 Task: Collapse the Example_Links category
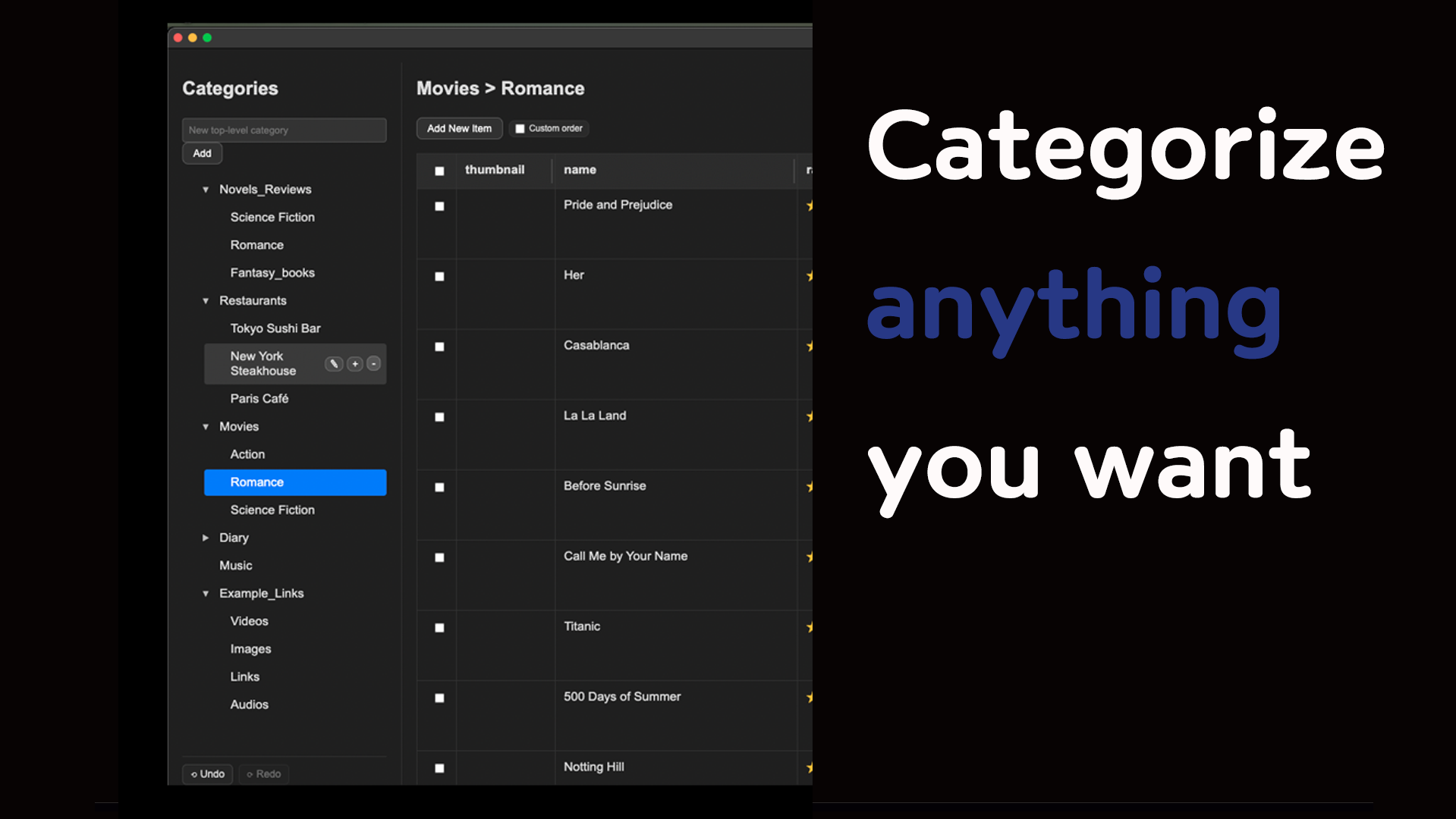[206, 594]
